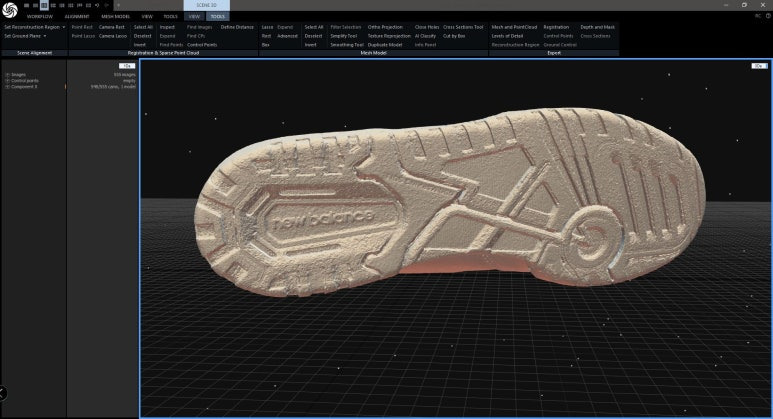Image resolution: width=773 pixels, height=419 pixels.
Task: Click Define Distance tool
Action: [x=237, y=27]
